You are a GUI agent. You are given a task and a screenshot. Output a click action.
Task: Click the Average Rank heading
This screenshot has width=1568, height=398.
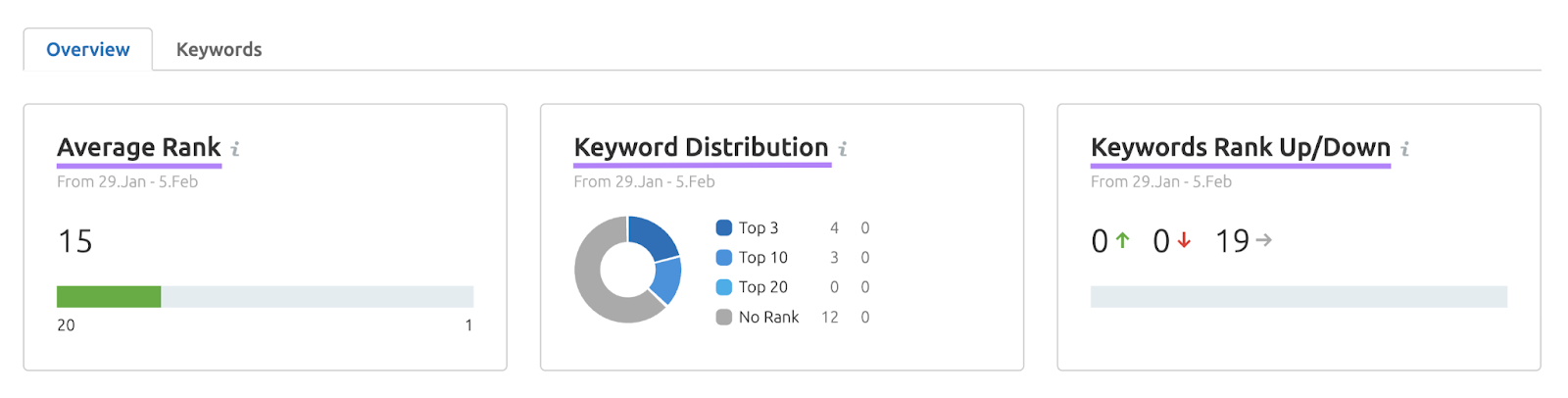point(139,147)
